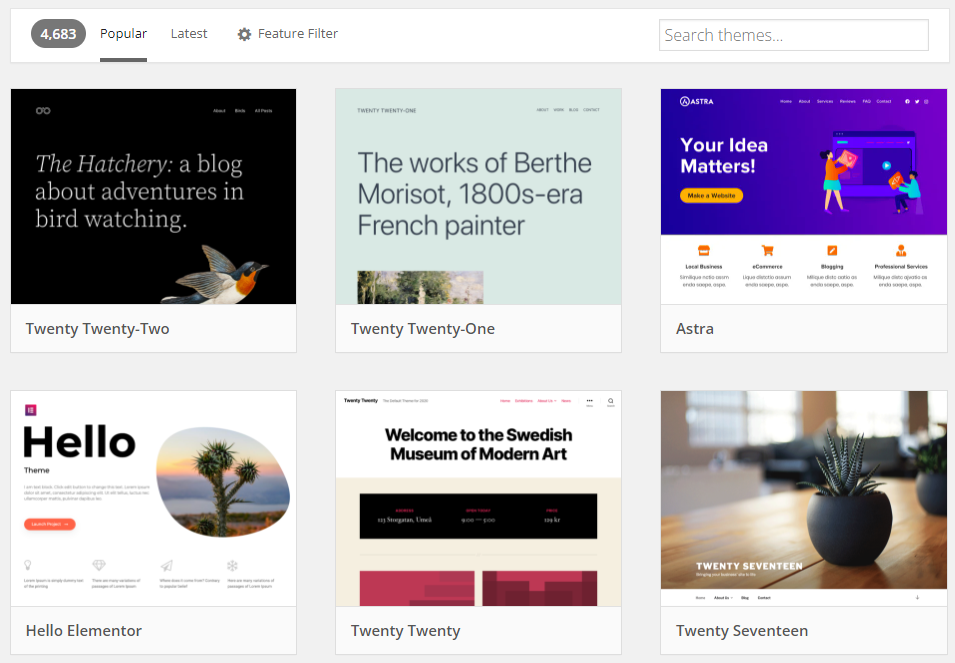Select the eCommerce shopping cart icon in Astra preview
Viewport: 955px width, 663px height.
[x=767, y=250]
